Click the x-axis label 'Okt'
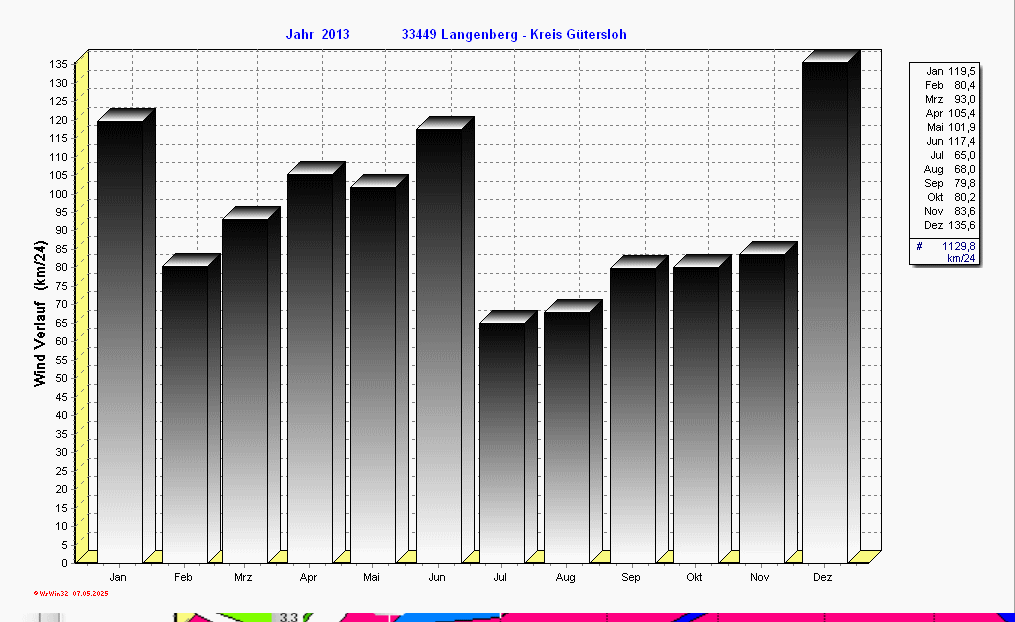The width and height of the screenshot is (1015, 622). point(694,577)
